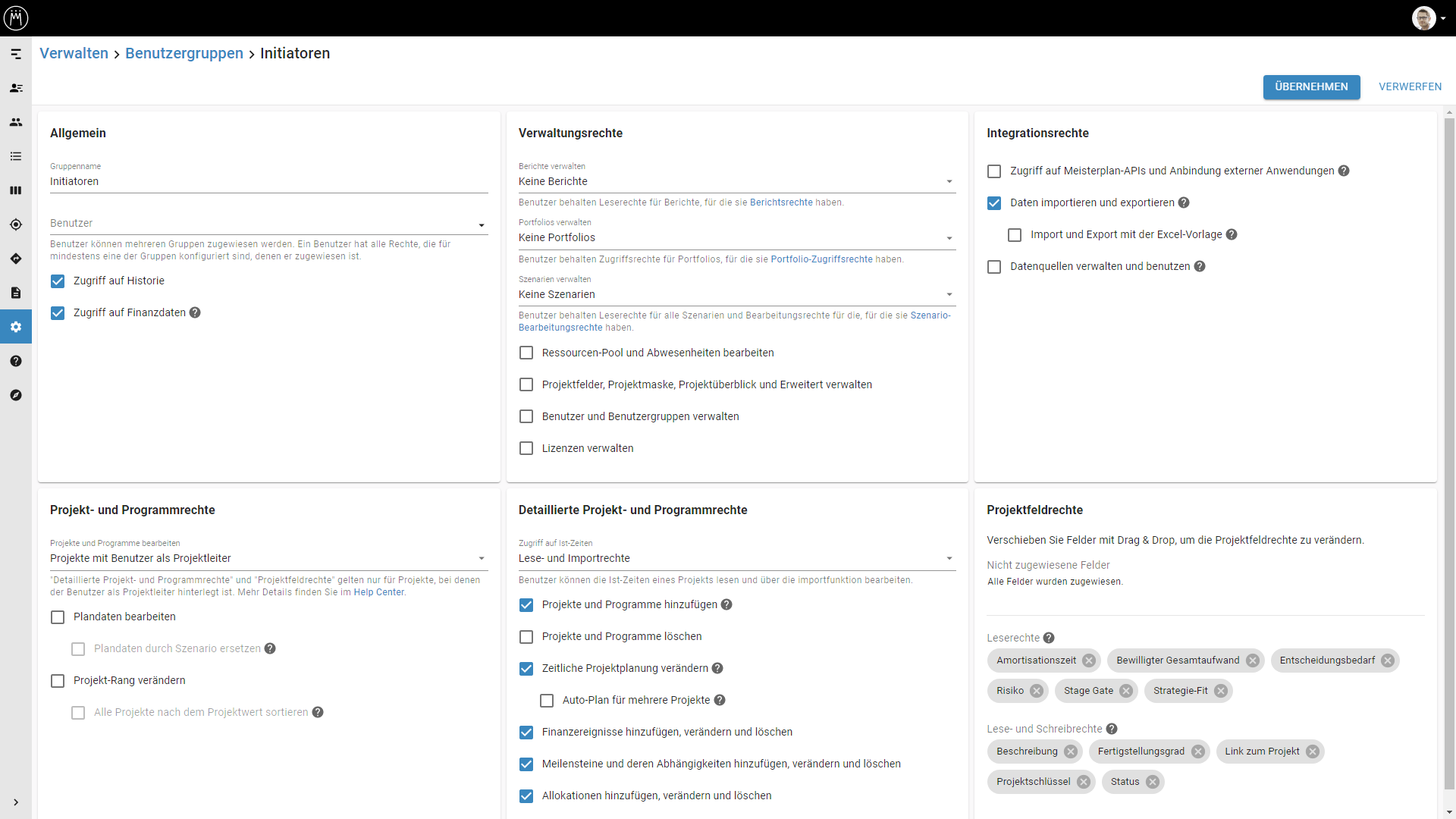
Task: Go to Verwalten breadcrumb
Action: point(74,53)
